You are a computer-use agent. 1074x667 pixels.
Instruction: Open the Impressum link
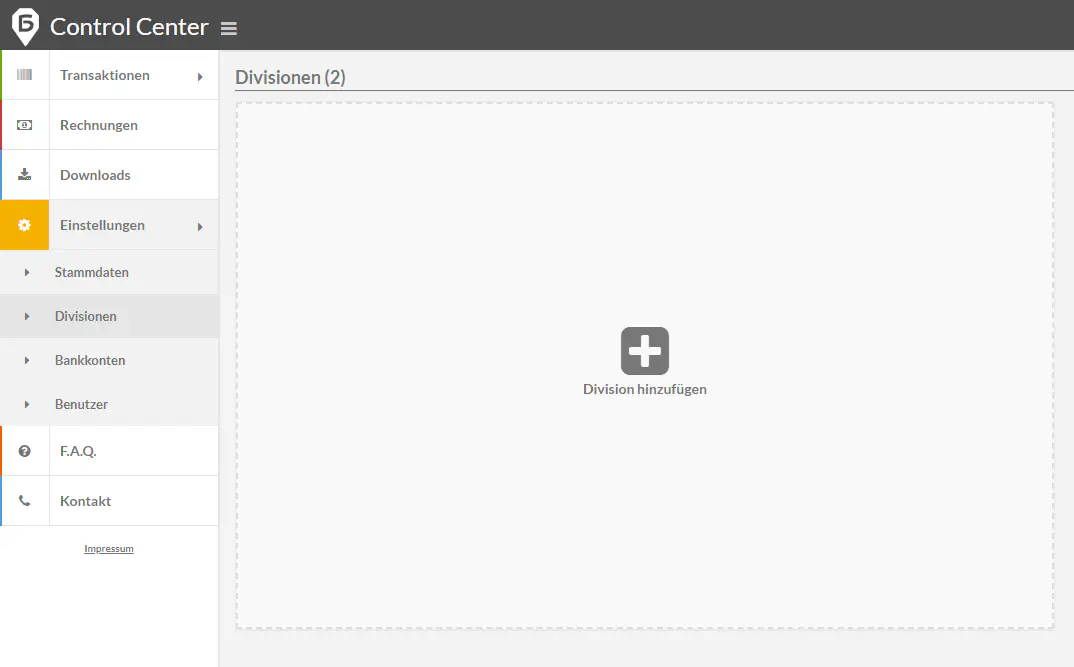(109, 549)
